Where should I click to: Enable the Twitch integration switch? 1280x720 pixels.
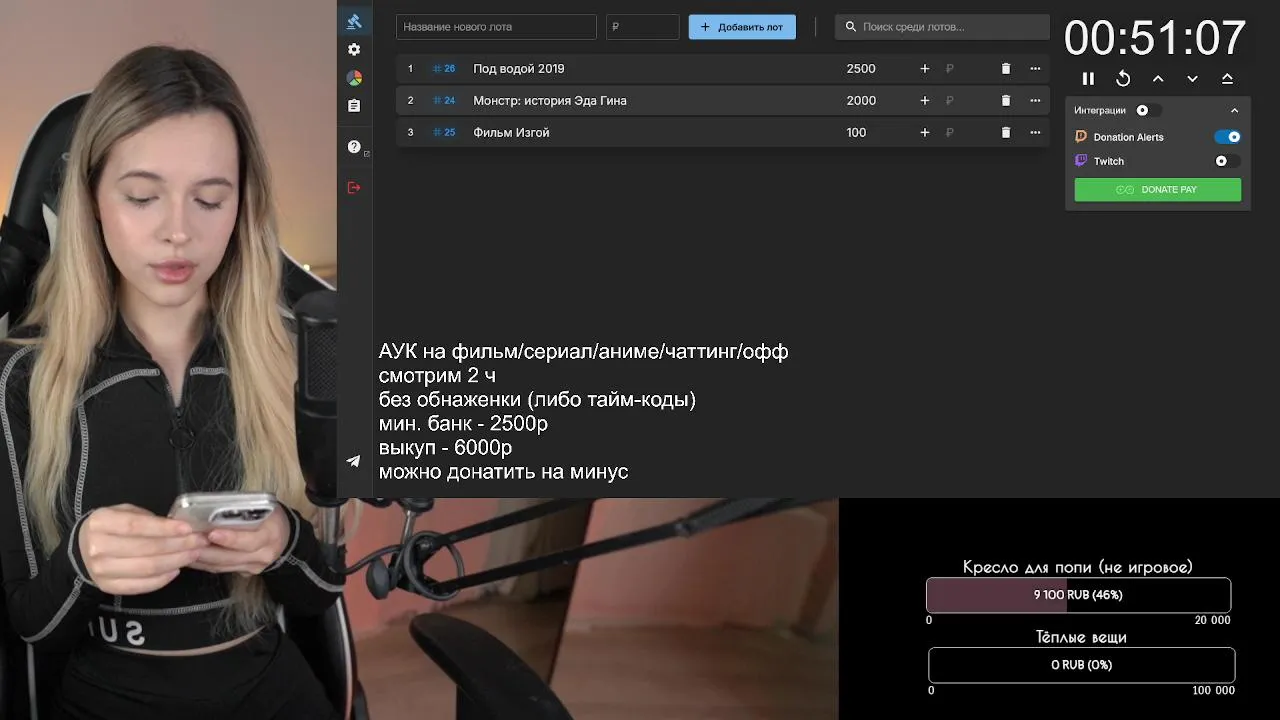tap(1227, 161)
